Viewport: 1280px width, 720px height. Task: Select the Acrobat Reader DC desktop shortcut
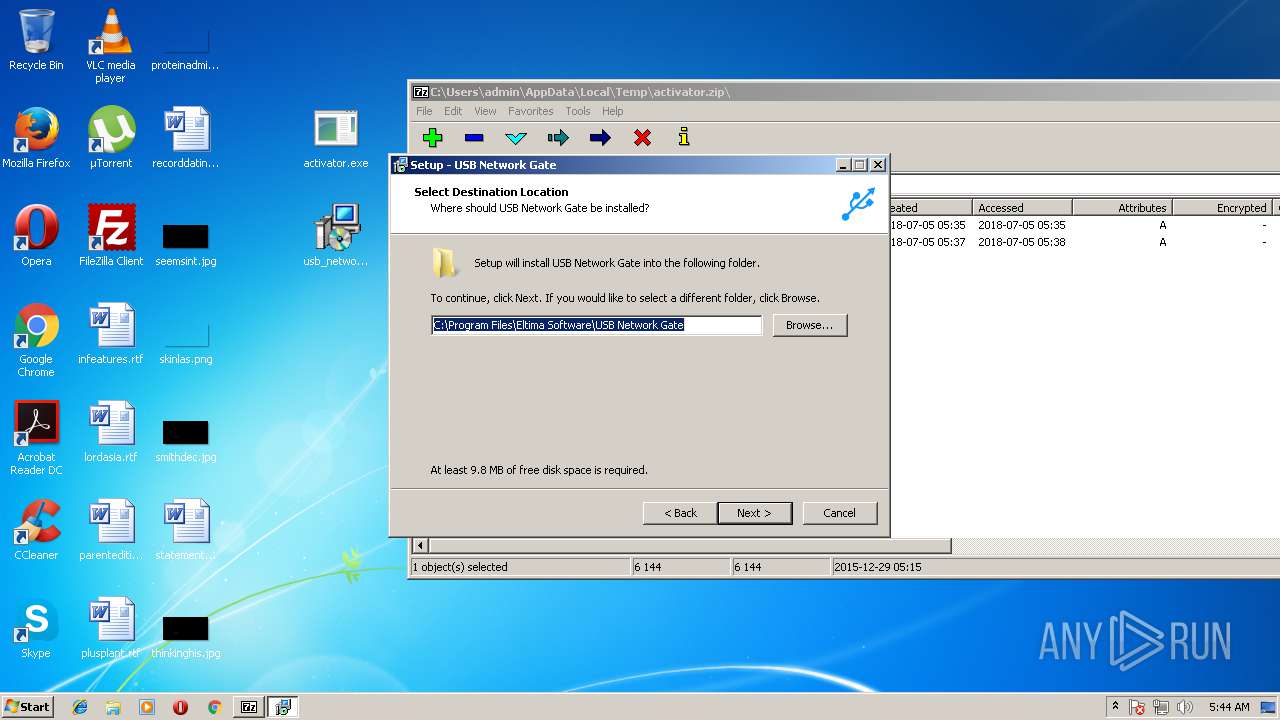coord(36,438)
